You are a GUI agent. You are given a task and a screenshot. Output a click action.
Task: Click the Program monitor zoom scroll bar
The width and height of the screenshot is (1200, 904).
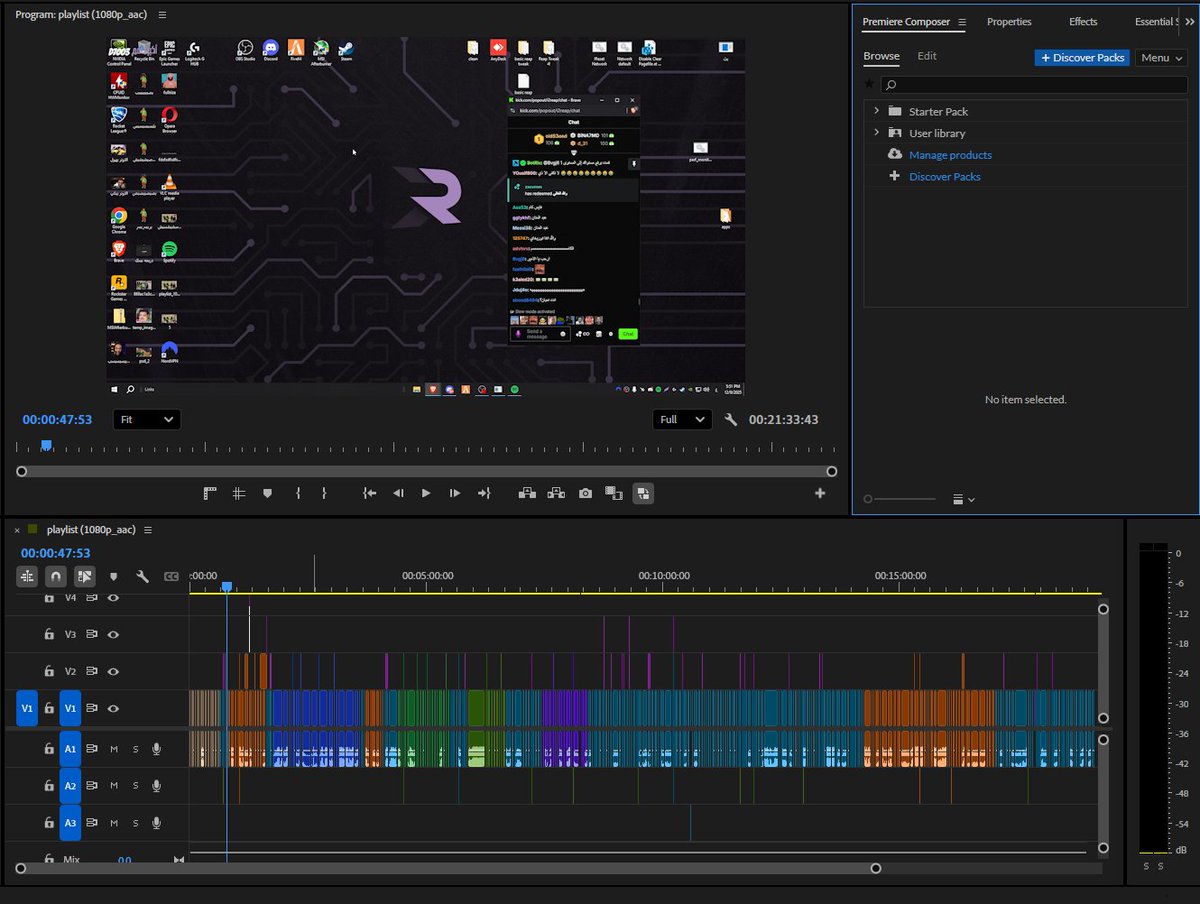coord(426,471)
